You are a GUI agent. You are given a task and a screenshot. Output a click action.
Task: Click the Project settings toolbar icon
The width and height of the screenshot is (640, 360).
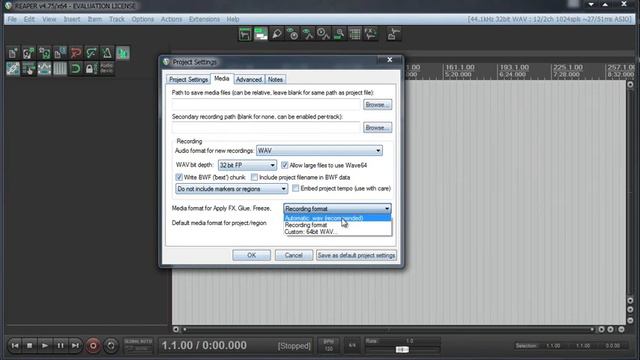pyautogui.click(x=60, y=53)
